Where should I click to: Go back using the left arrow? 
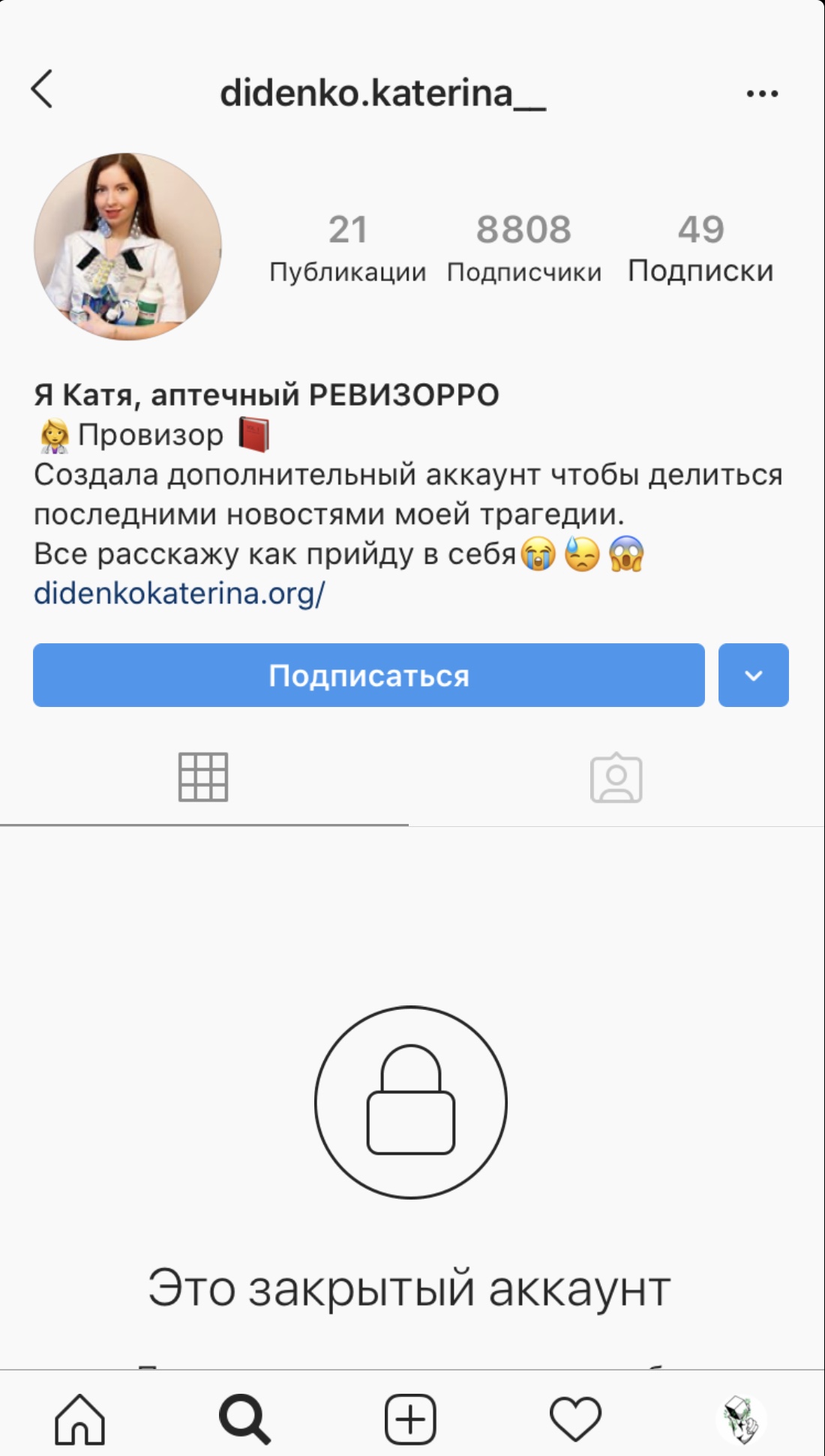[x=42, y=90]
